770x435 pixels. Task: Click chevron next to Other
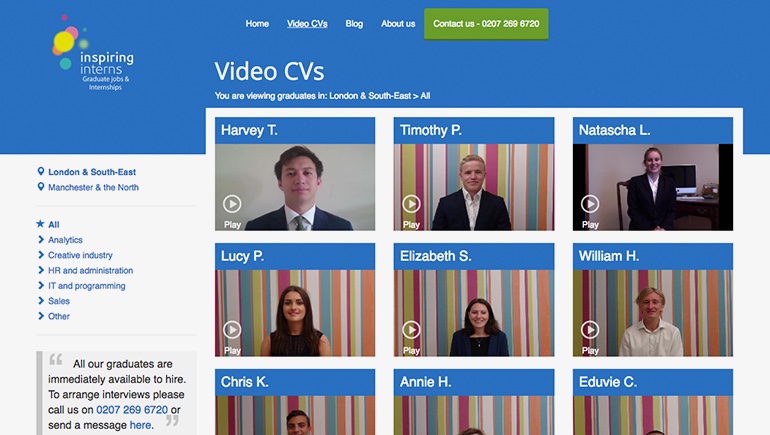point(41,316)
